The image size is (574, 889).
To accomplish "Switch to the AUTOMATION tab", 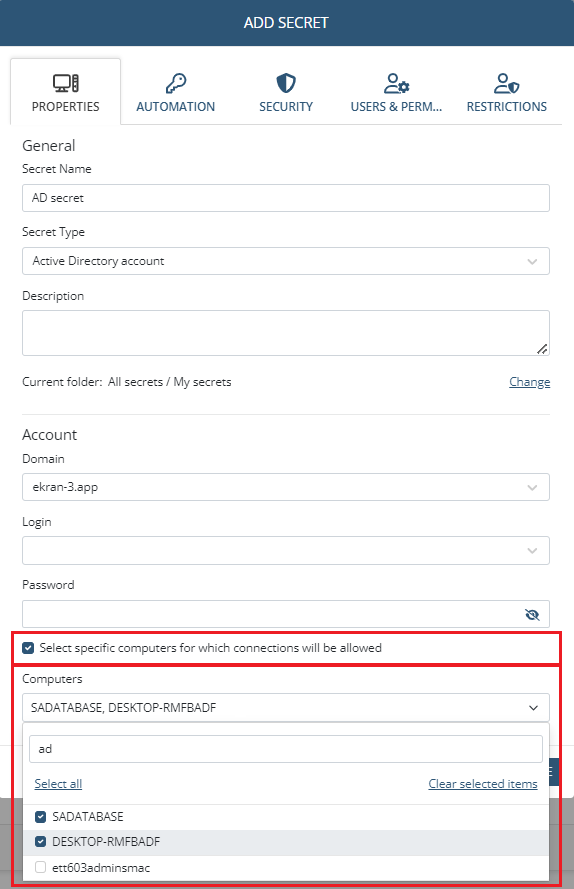I will 176,91.
